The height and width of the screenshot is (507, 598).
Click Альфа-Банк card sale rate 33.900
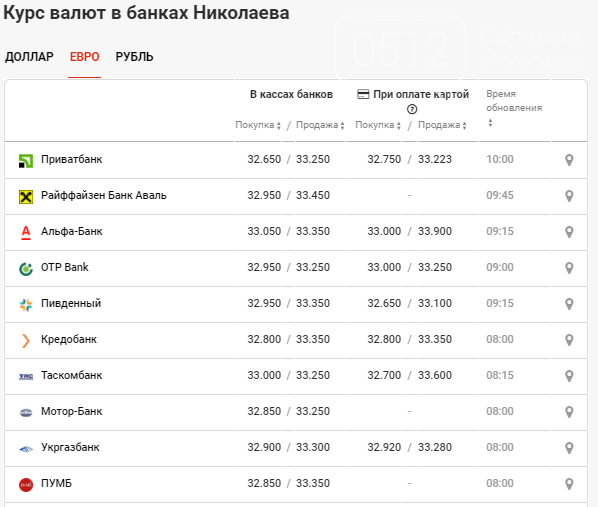tap(435, 231)
